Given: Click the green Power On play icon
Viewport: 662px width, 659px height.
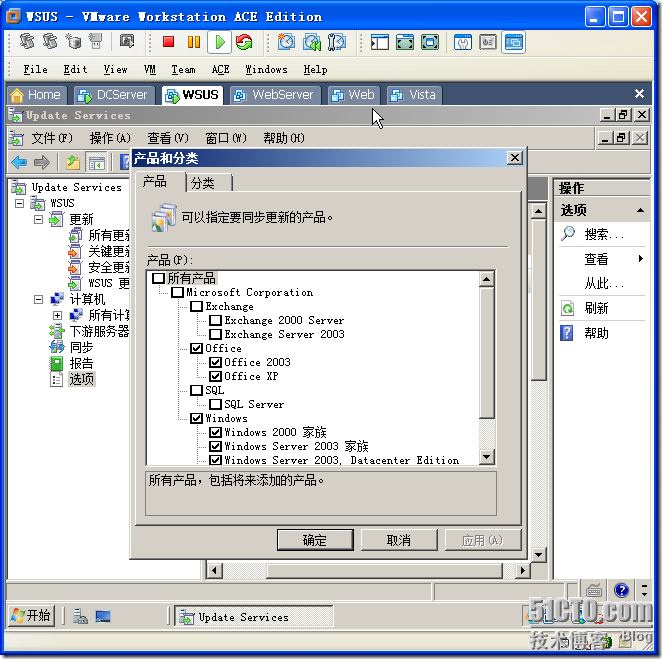Looking at the screenshot, I should [x=220, y=42].
